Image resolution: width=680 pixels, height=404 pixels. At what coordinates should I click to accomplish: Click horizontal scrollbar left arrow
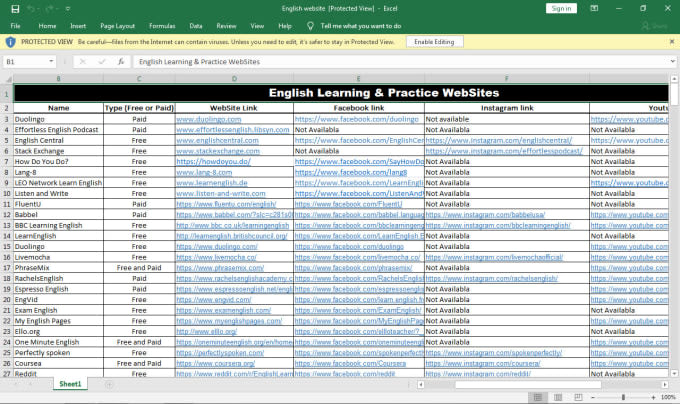(421, 384)
